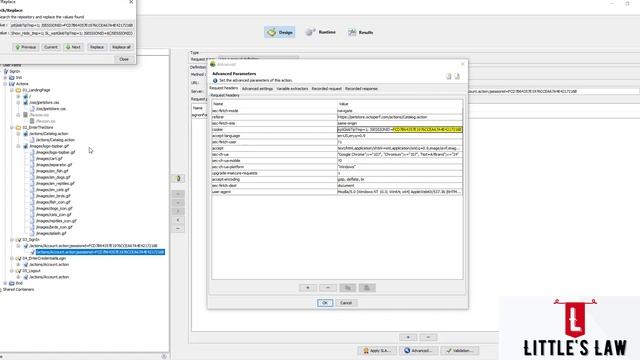Switch to the Runtime view

(321, 32)
